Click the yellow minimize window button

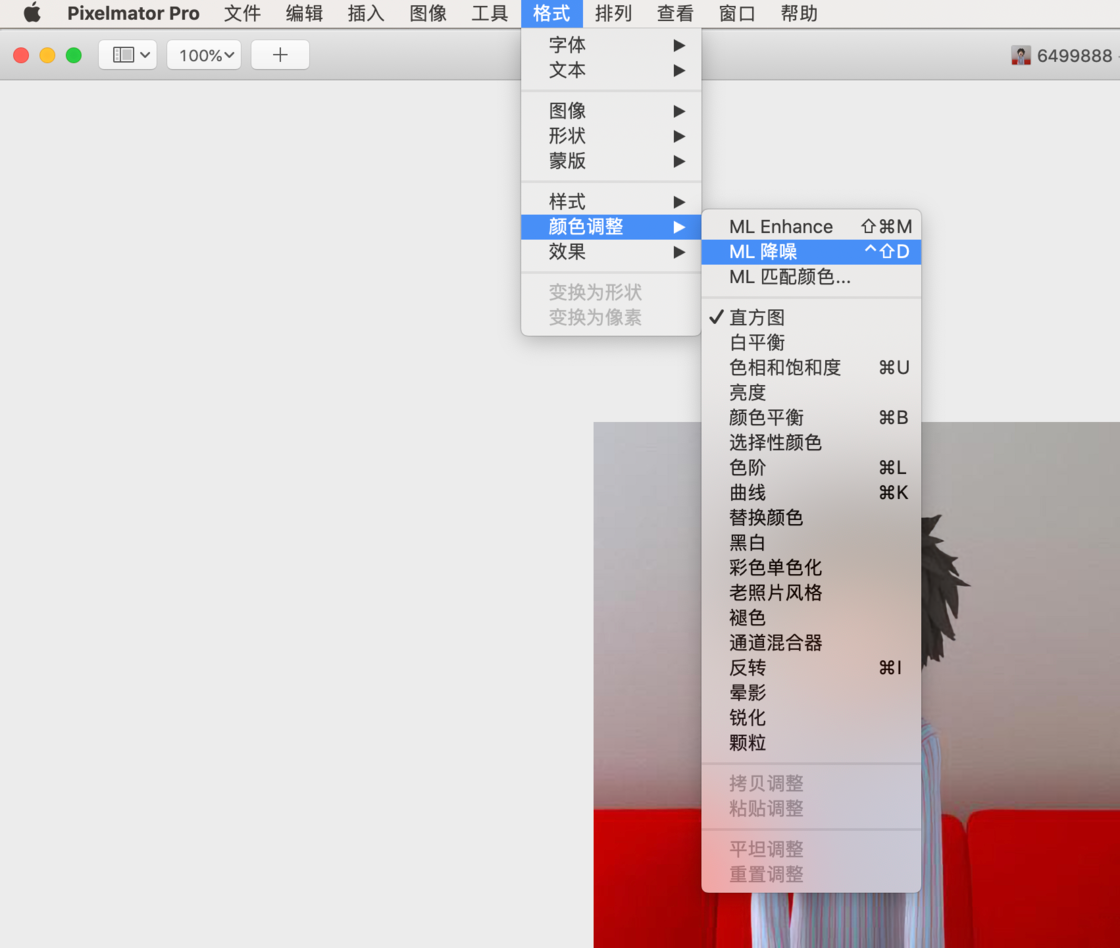(x=47, y=55)
